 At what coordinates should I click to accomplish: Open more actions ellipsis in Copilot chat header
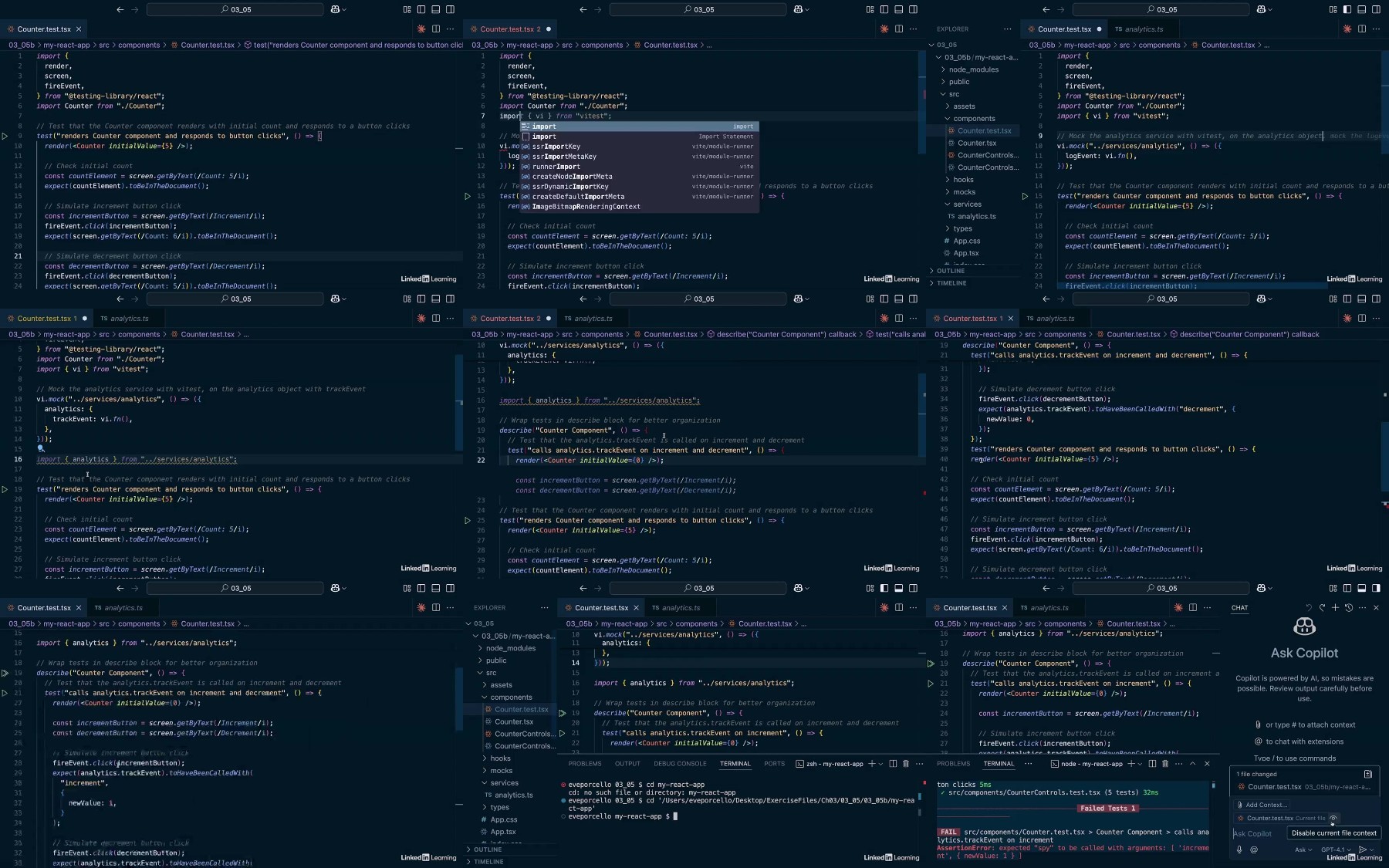[1362, 608]
